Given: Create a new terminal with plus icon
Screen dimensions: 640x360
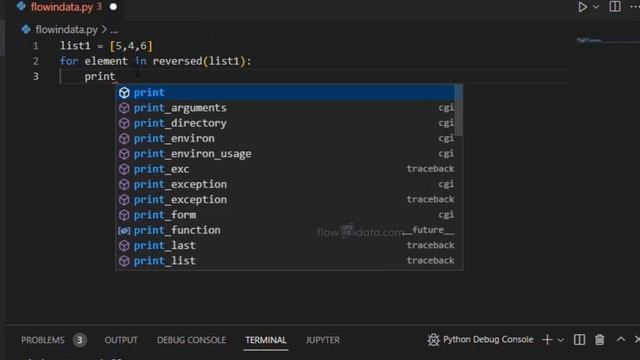Looking at the screenshot, I should [547, 340].
